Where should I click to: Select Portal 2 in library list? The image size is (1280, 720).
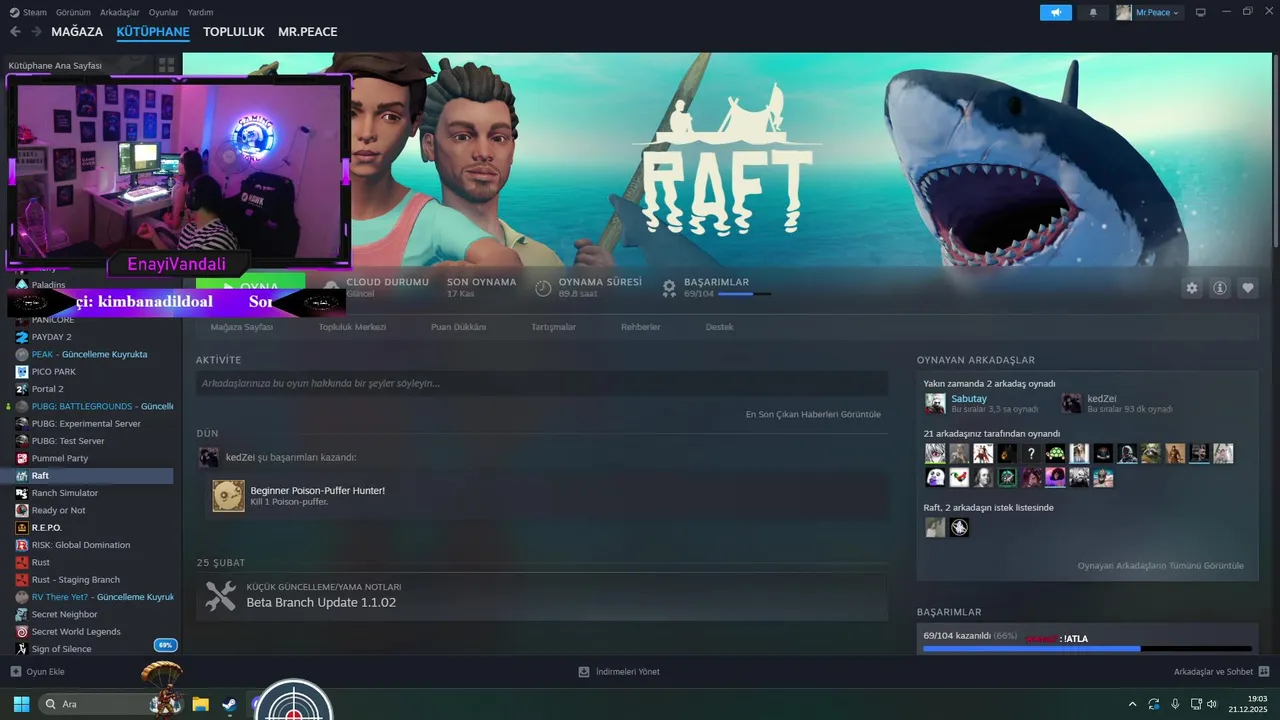47,389
